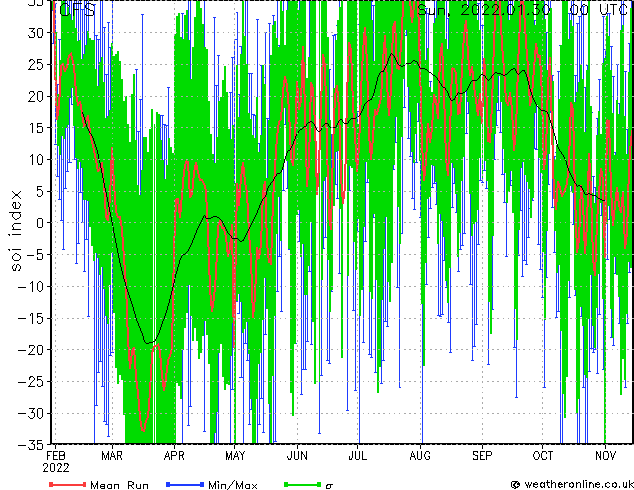This screenshot has width=634, height=490.
Task: Click the blue Min/Max legend line
Action: 185,484
